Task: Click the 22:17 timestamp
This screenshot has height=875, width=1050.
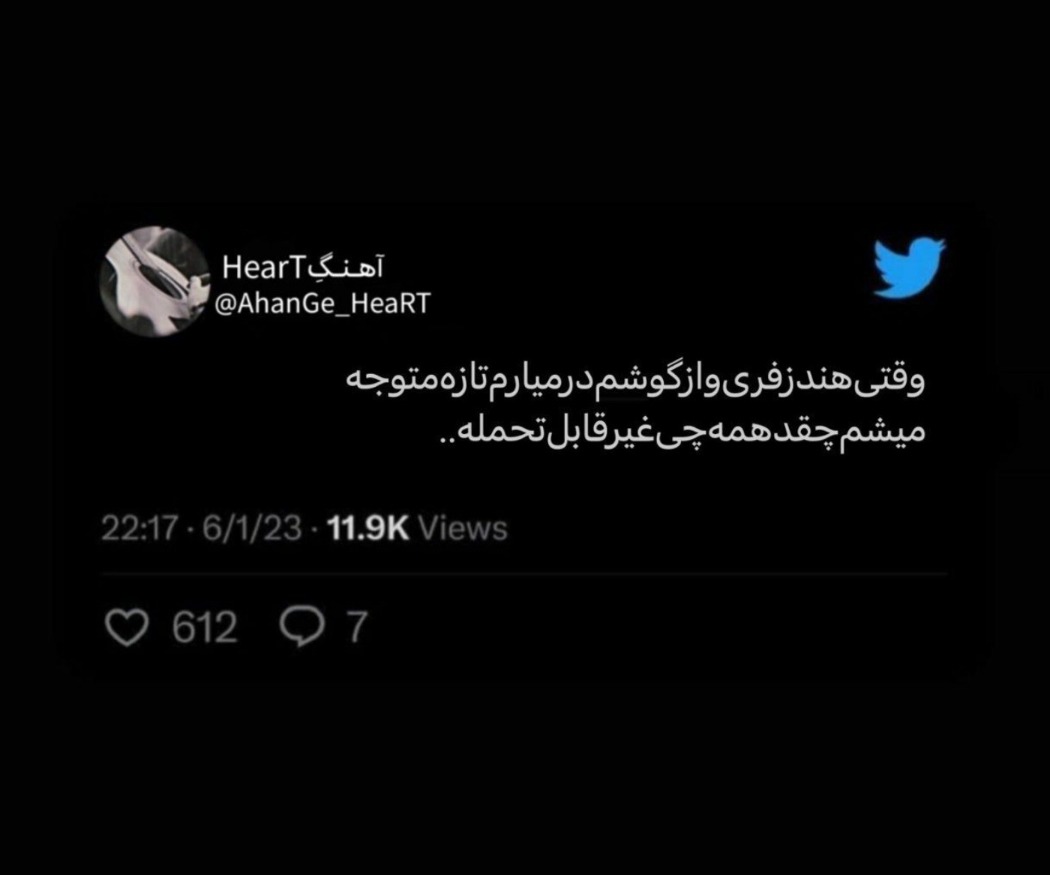Action: tap(139, 528)
